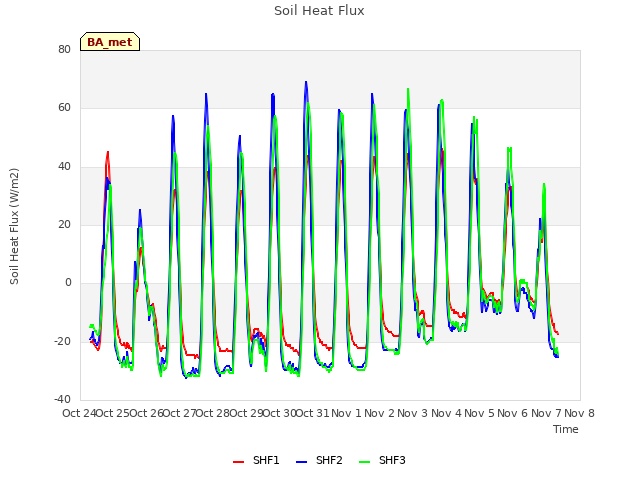Click the 40 y-axis tick label
Screen dimensions: 640x480
64,166
